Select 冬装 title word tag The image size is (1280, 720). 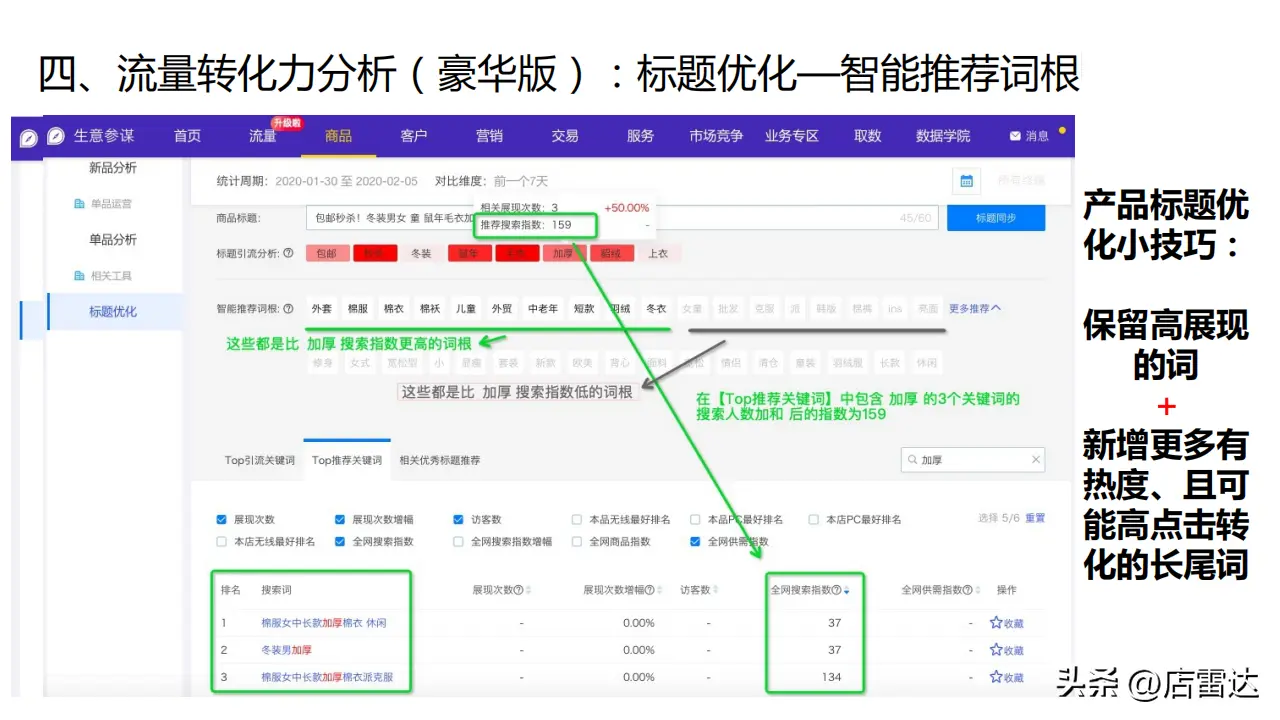coord(421,254)
